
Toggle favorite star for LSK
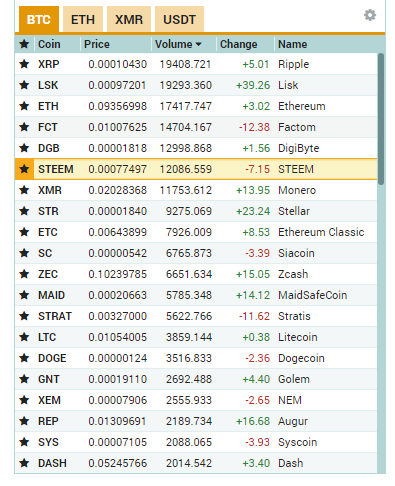24,85
